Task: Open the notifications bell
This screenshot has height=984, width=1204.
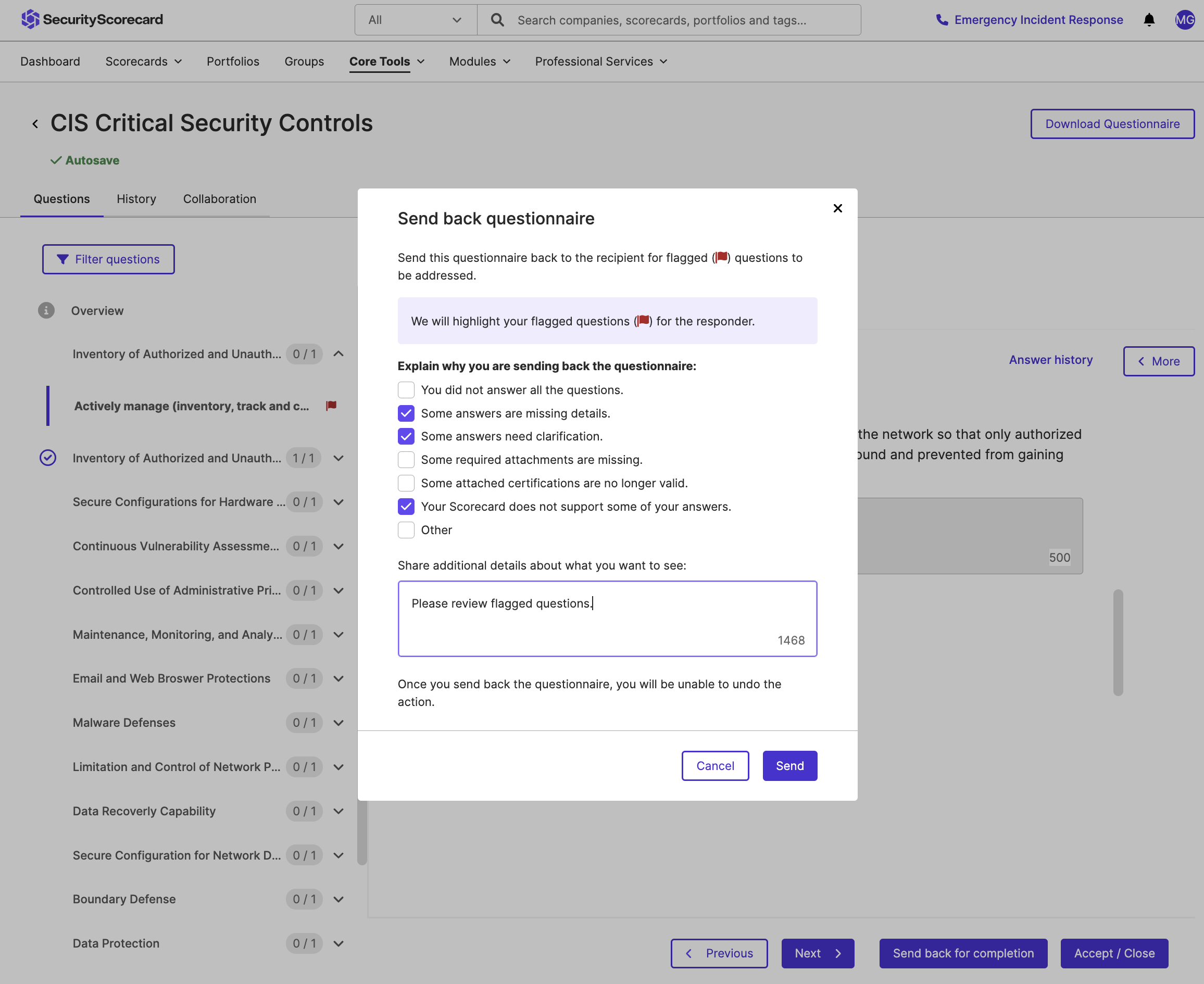Action: tap(1148, 20)
